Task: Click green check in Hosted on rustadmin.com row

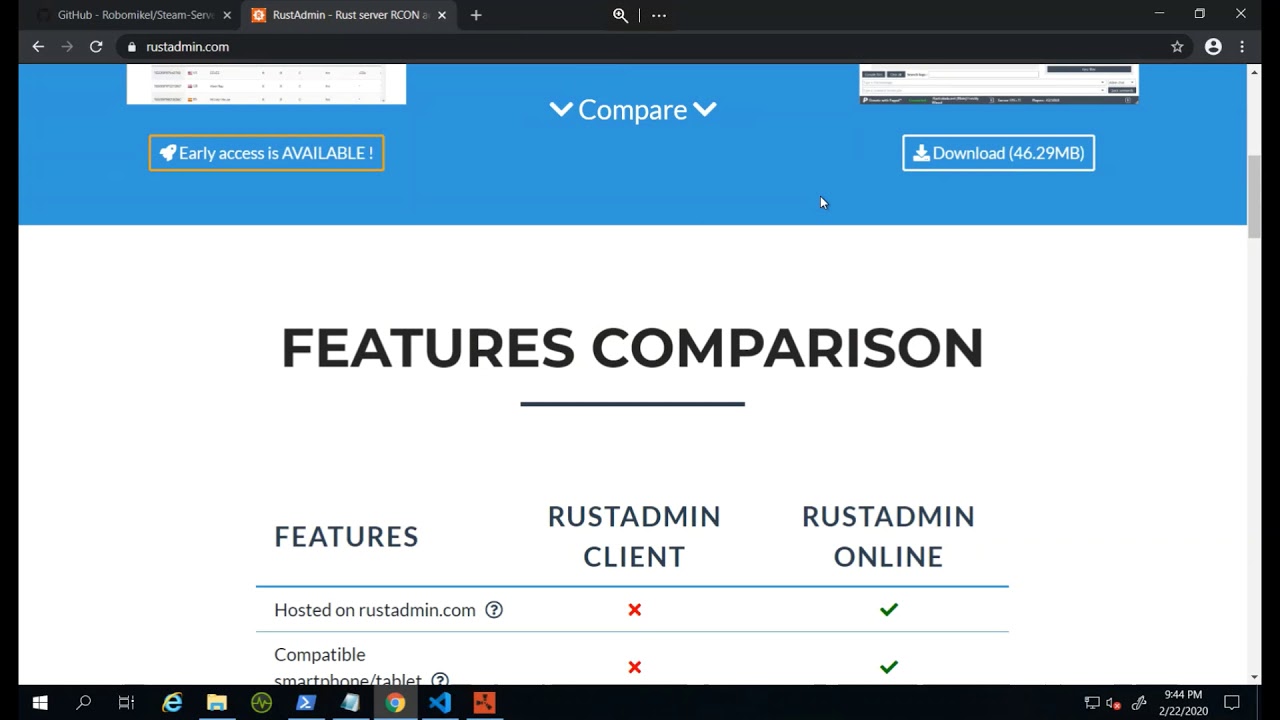Action: pos(888,610)
